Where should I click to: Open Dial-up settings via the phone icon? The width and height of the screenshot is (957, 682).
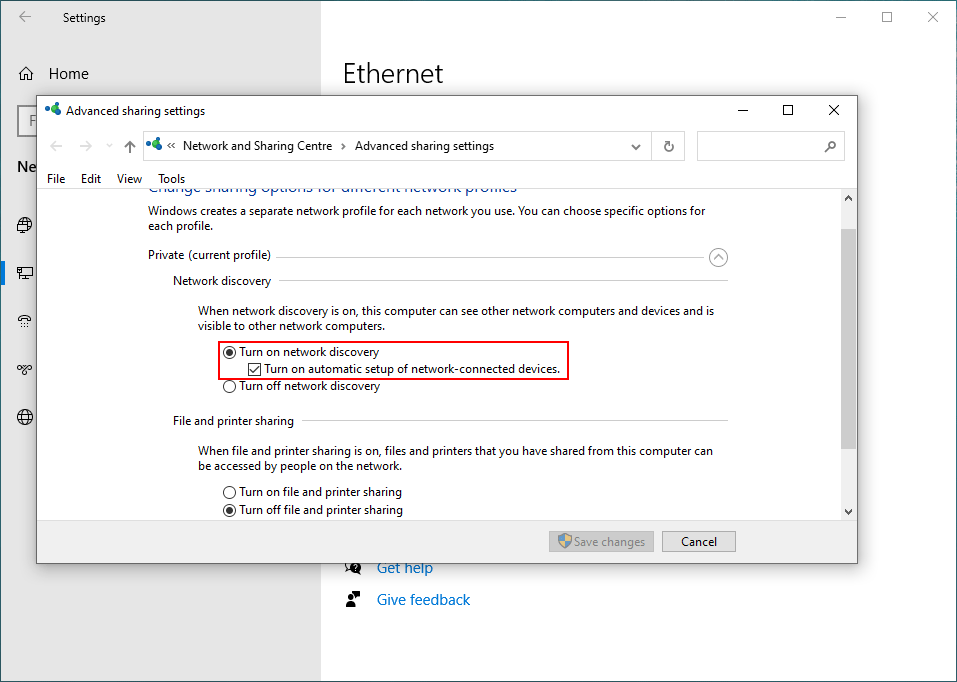click(x=24, y=321)
